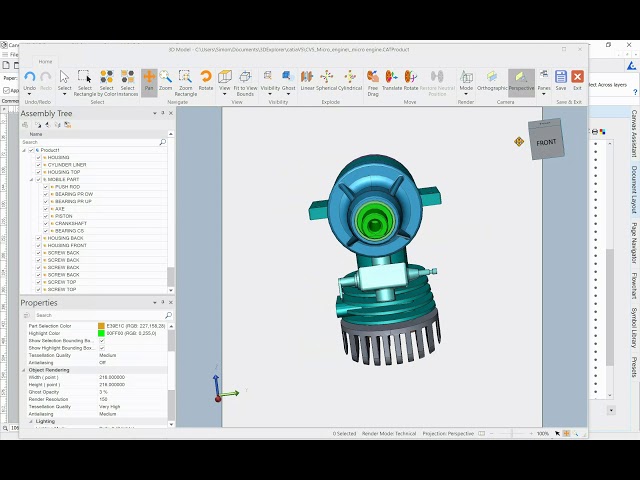Open the Visibility dropdown

point(270,94)
